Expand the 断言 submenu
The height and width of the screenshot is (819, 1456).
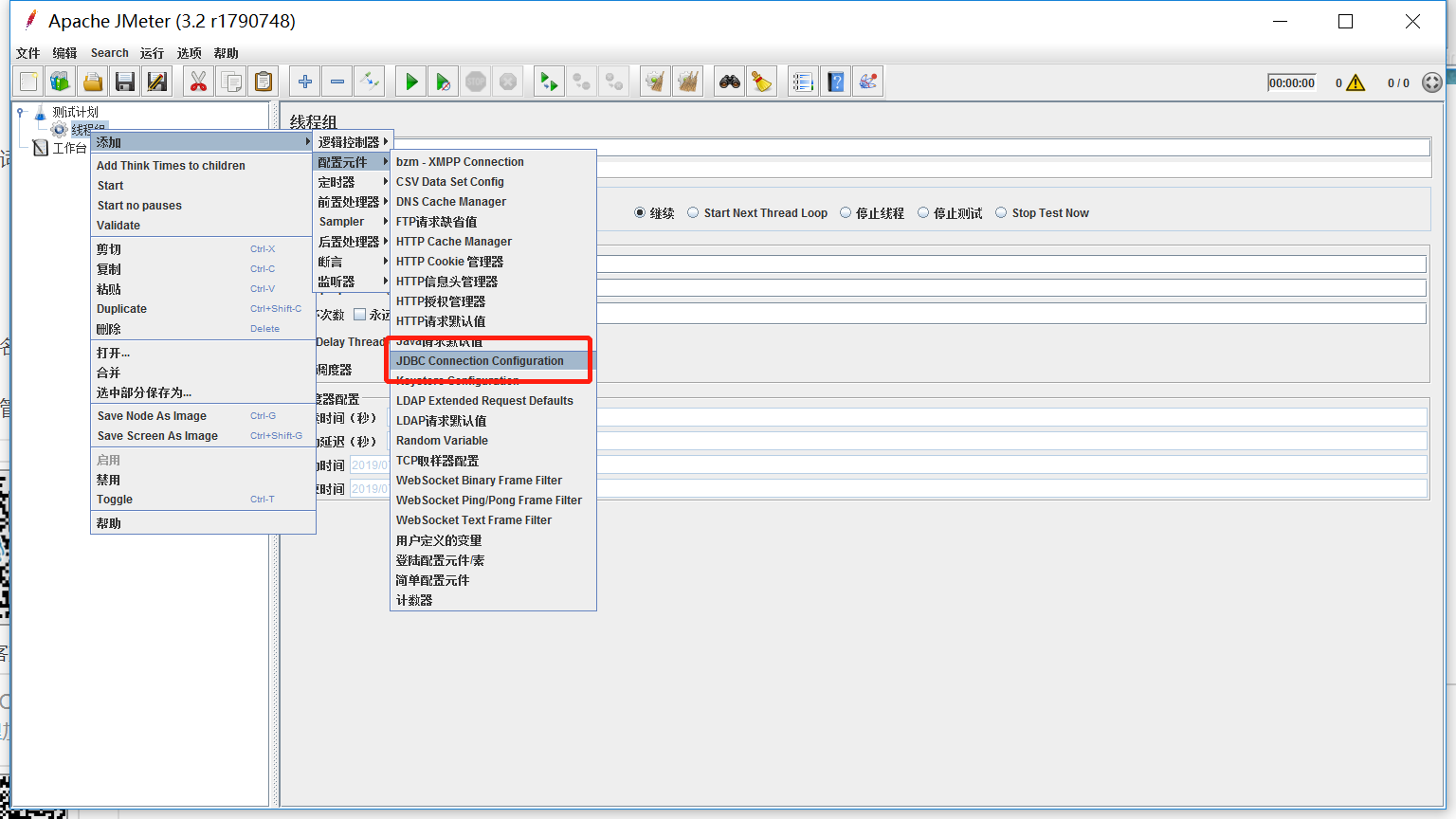pyautogui.click(x=353, y=262)
